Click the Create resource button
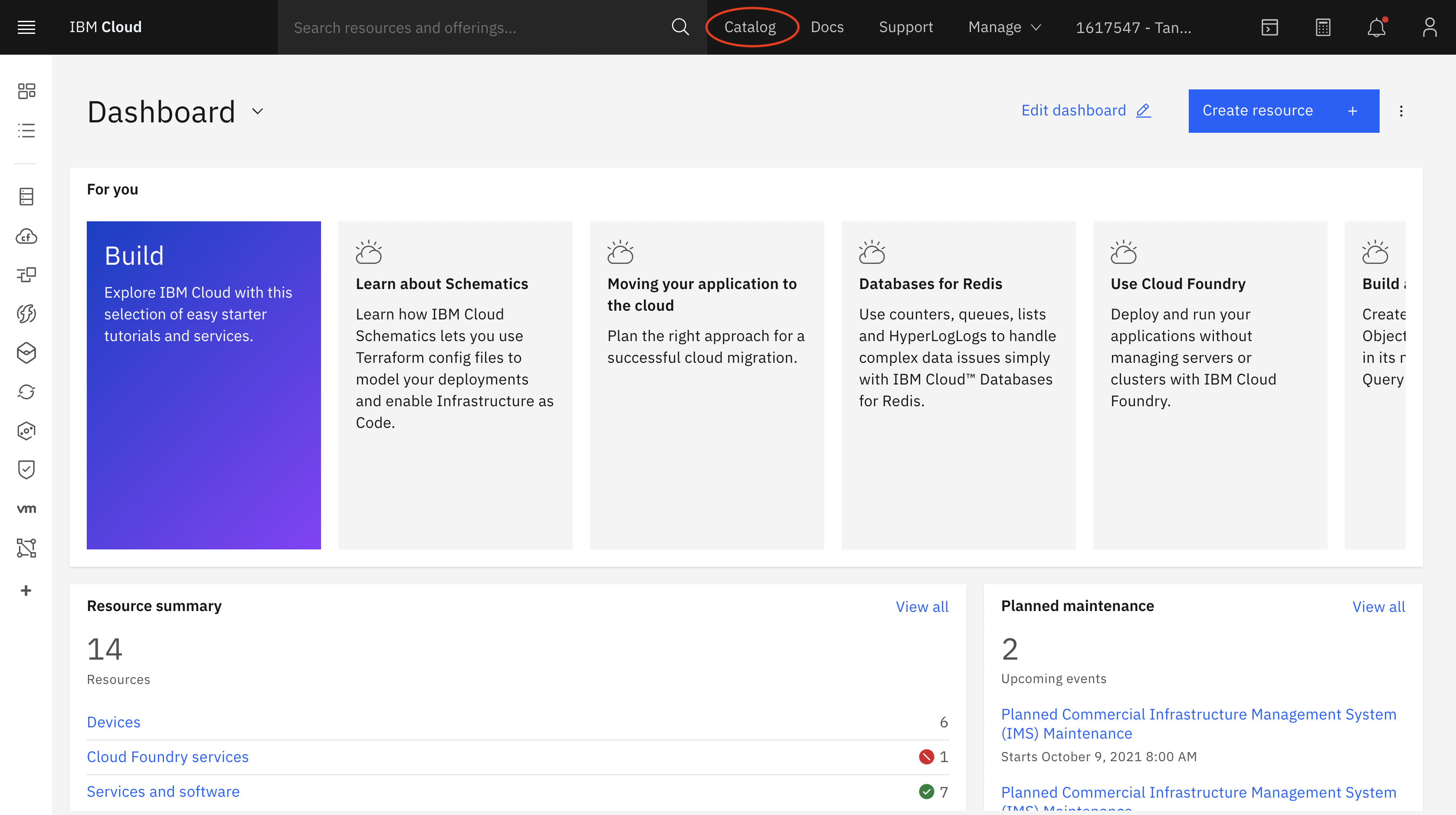Viewport: 1456px width, 815px height. [x=1283, y=111]
